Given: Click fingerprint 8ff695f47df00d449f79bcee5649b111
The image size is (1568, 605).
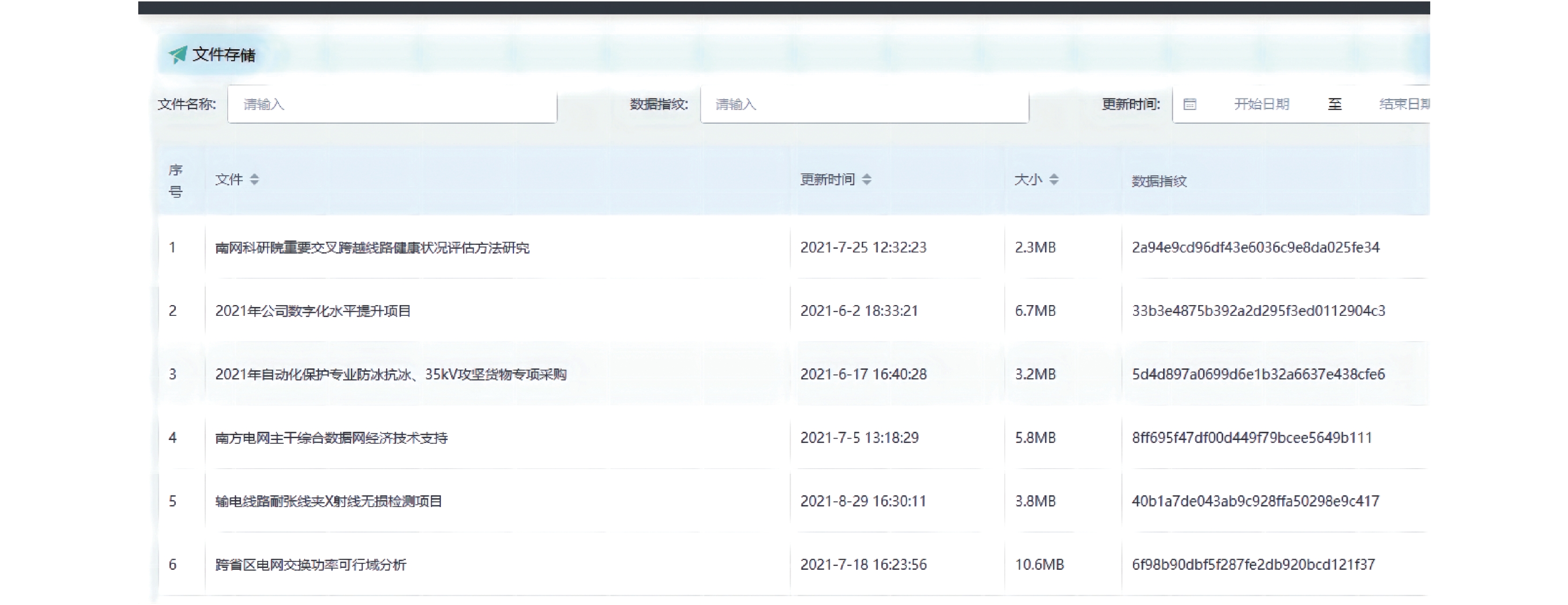Looking at the screenshot, I should (1252, 437).
